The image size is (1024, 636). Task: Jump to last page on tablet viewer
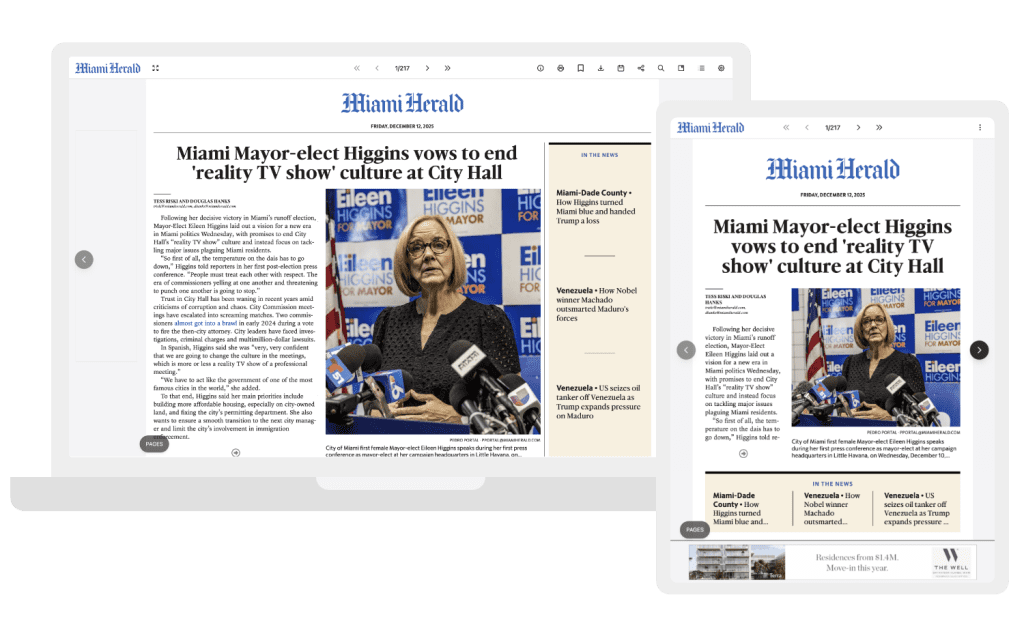(x=879, y=127)
